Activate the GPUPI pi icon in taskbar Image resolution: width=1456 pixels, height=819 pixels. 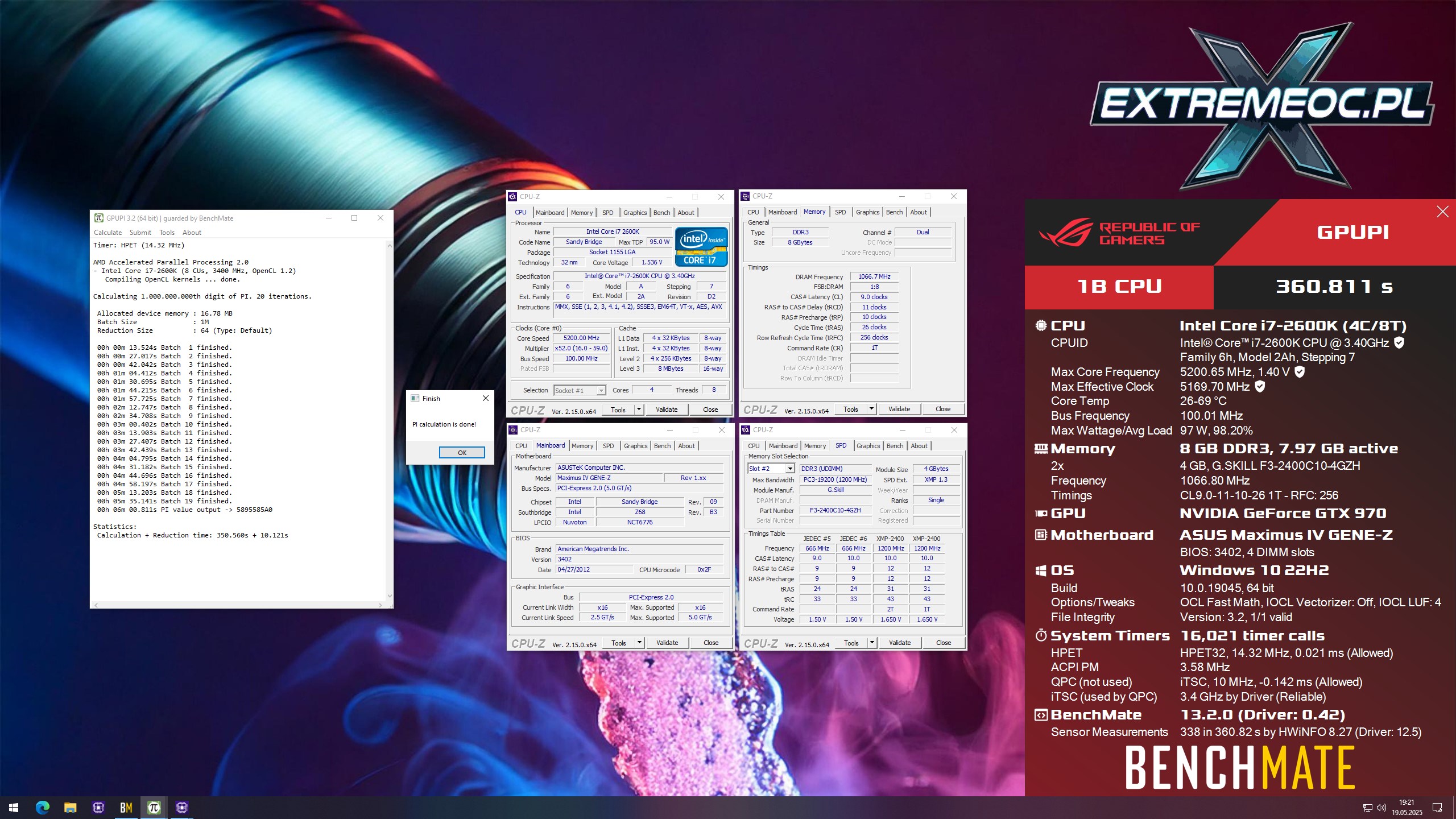154,808
